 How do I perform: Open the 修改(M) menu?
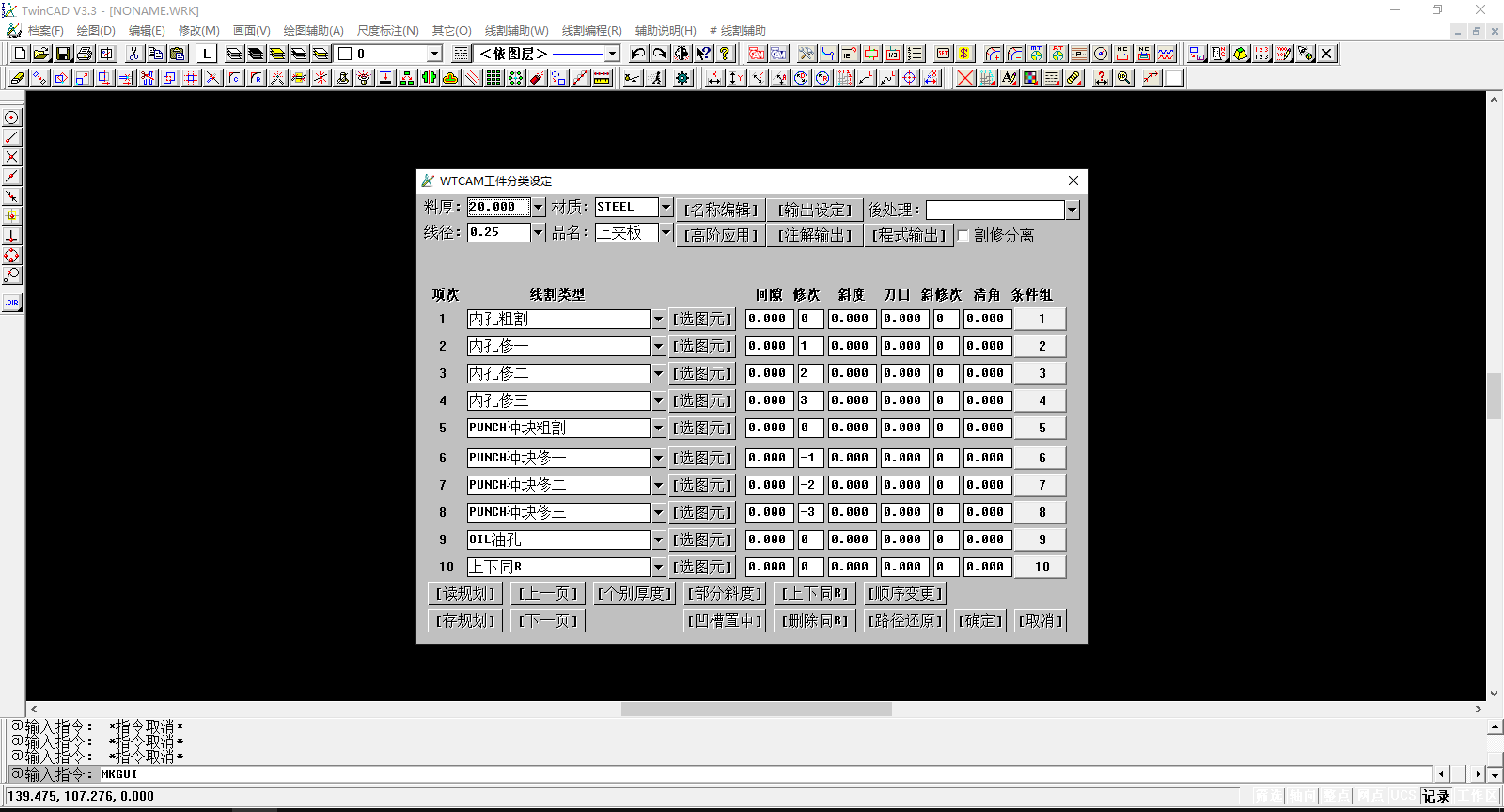(x=199, y=31)
